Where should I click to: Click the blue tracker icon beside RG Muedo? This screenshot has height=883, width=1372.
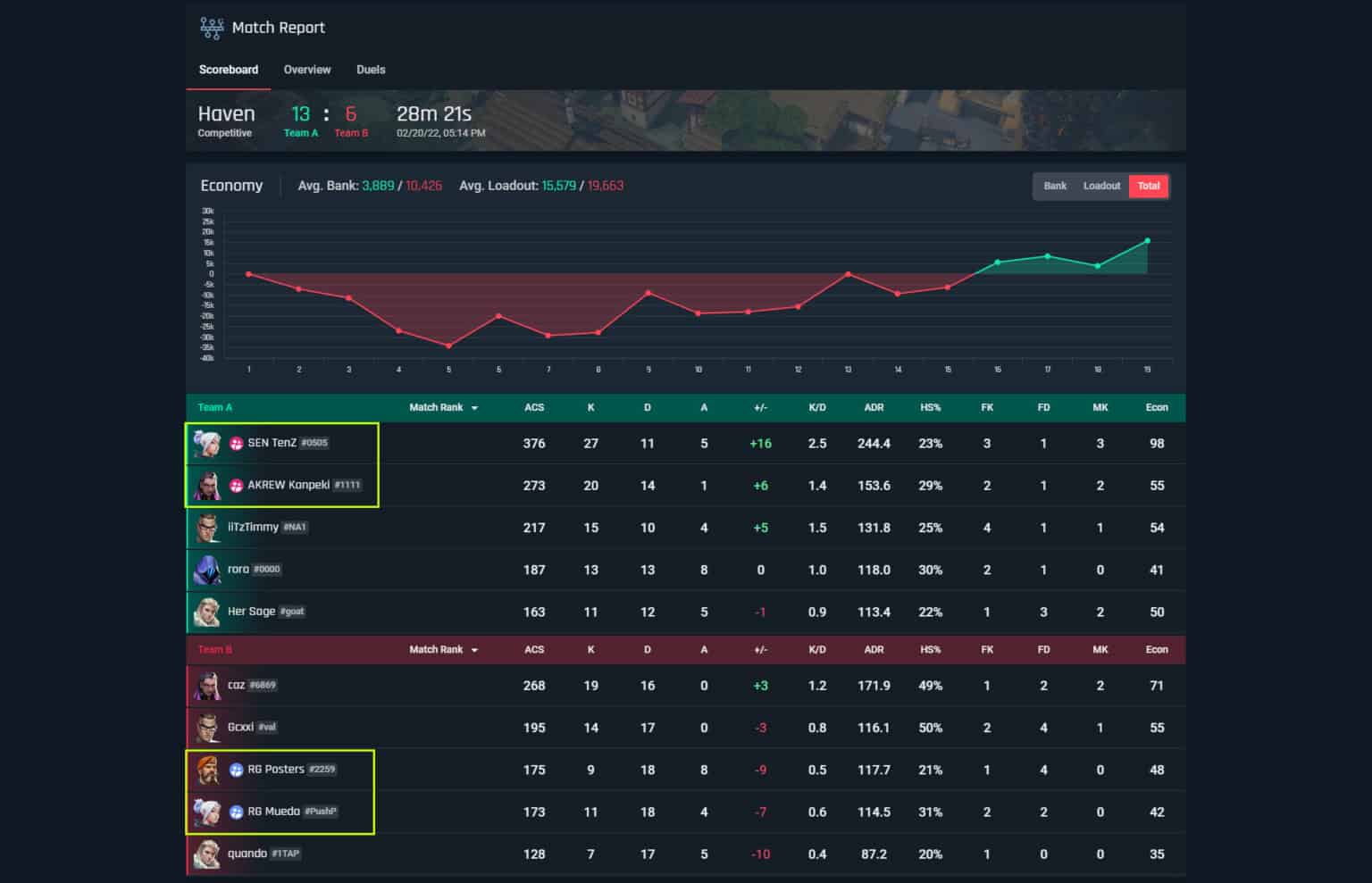tap(234, 812)
